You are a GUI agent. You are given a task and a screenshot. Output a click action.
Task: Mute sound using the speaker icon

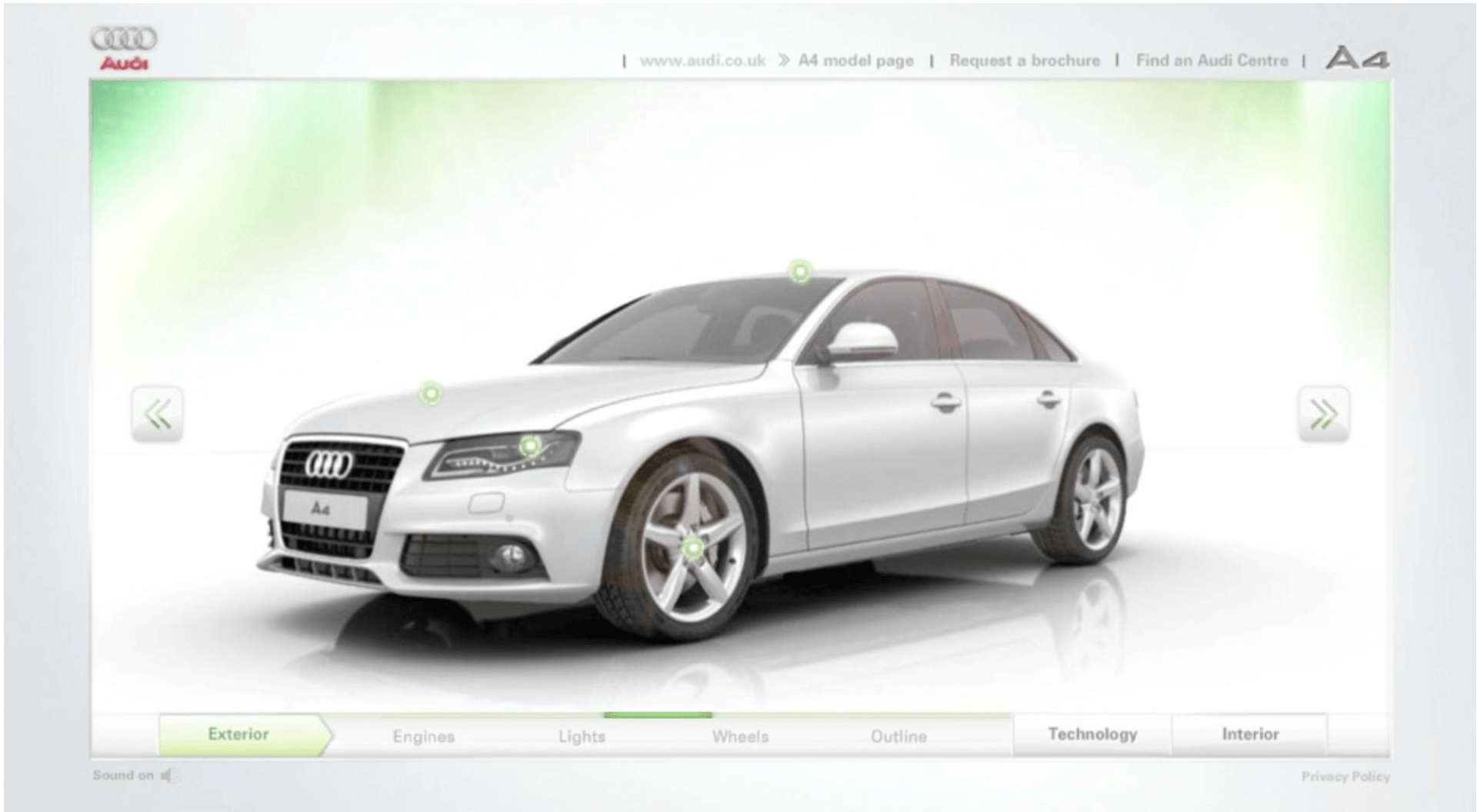167,776
